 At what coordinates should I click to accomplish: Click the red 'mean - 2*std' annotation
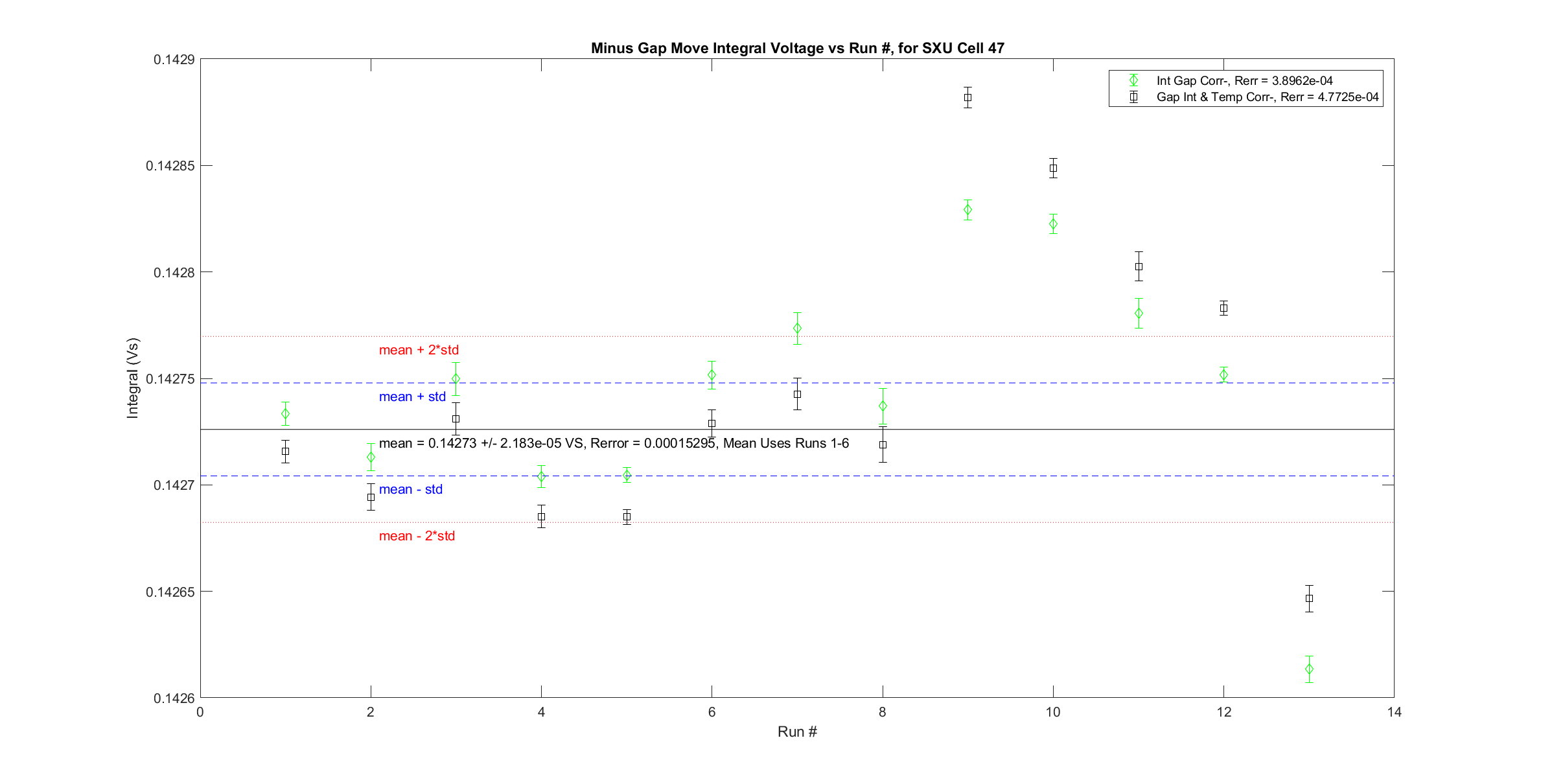point(417,536)
